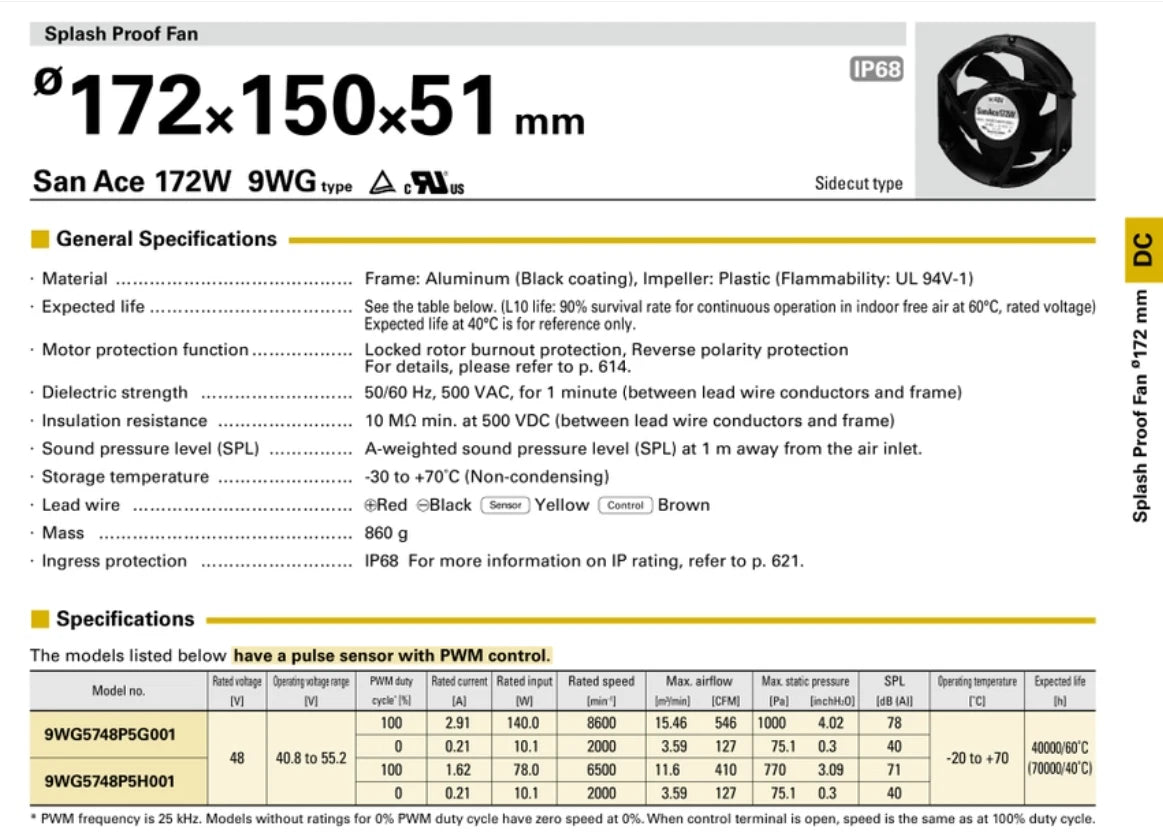Click the rated input value 140.0
Viewport: 1163px width, 832px height.
point(524,723)
